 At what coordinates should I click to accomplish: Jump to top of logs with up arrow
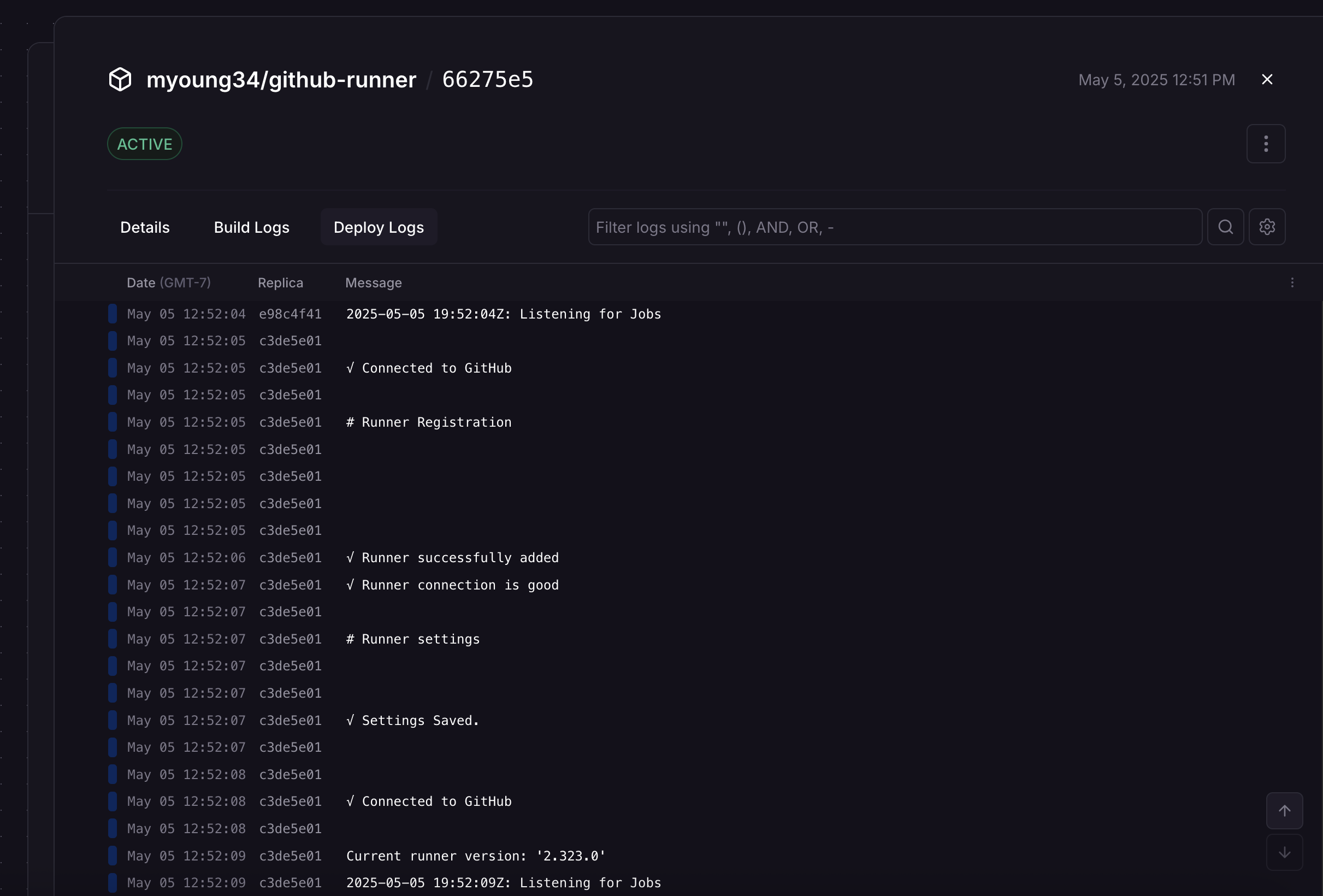1284,811
